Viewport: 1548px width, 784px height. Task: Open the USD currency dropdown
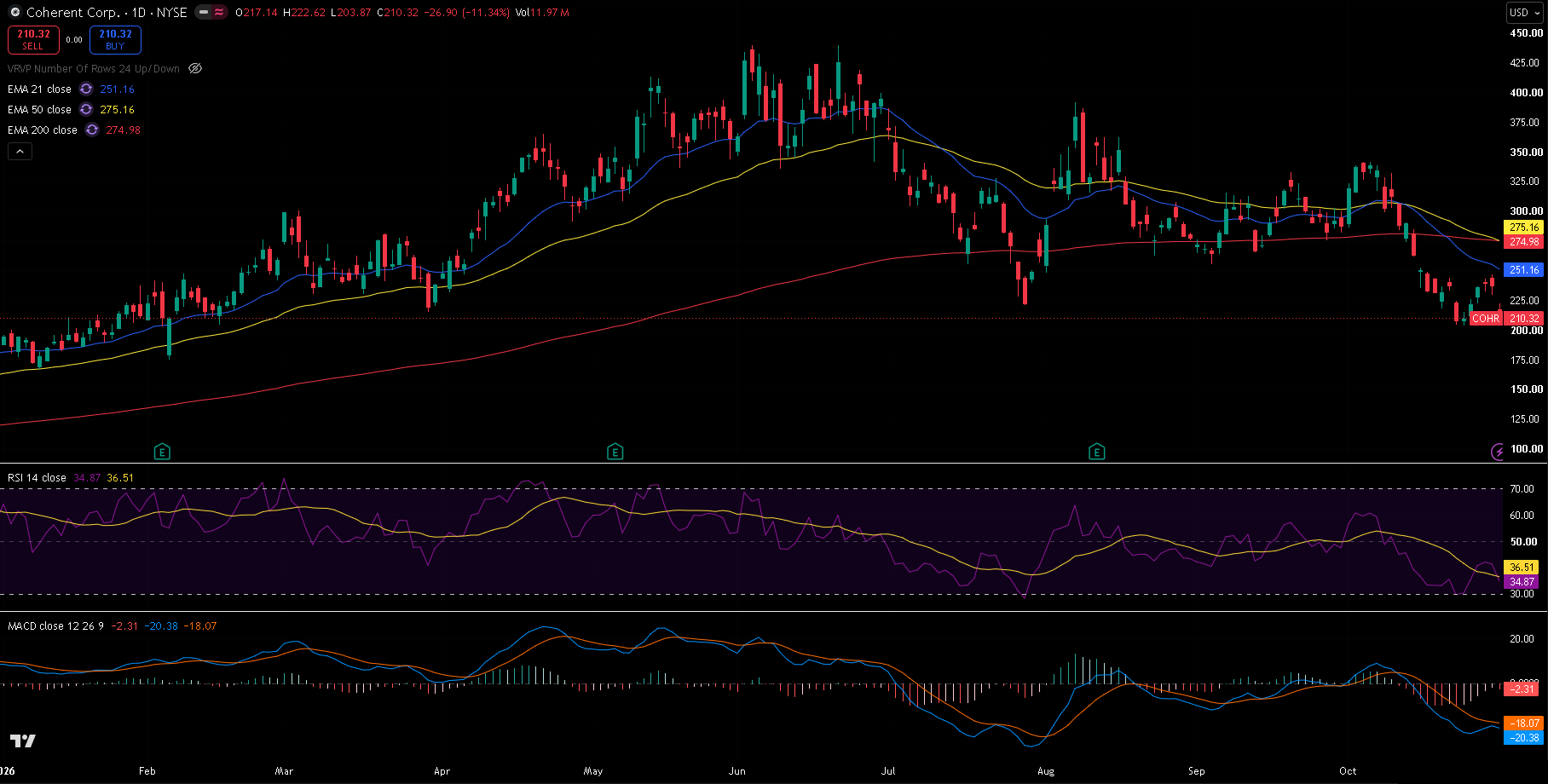tap(1524, 13)
